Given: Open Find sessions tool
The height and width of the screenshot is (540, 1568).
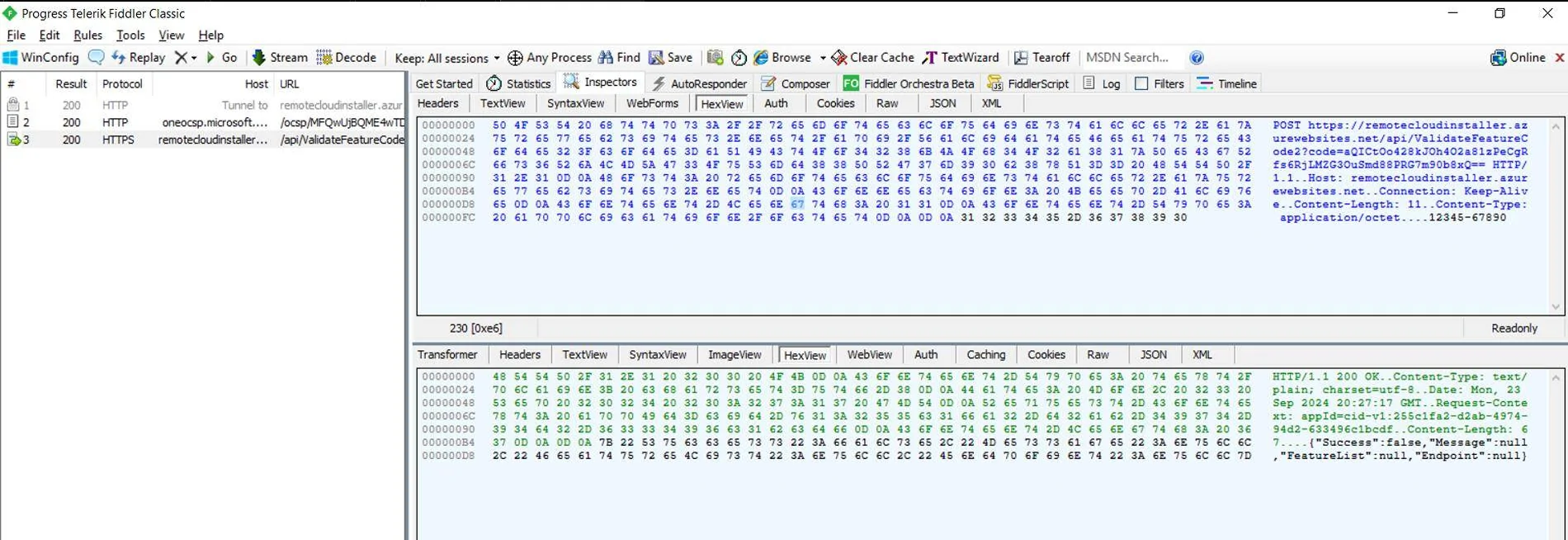Looking at the screenshot, I should click(619, 57).
